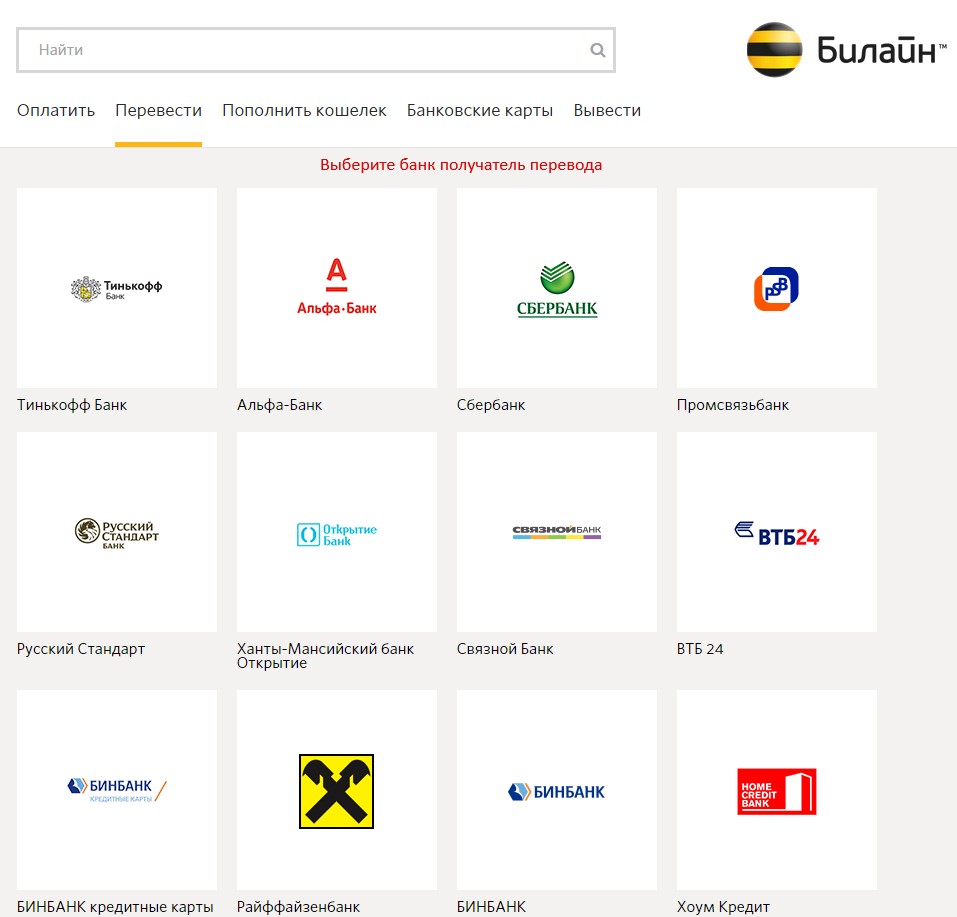Focus the Найти search field
Viewport: 957px width, 917px height.
pyautogui.click(x=316, y=50)
